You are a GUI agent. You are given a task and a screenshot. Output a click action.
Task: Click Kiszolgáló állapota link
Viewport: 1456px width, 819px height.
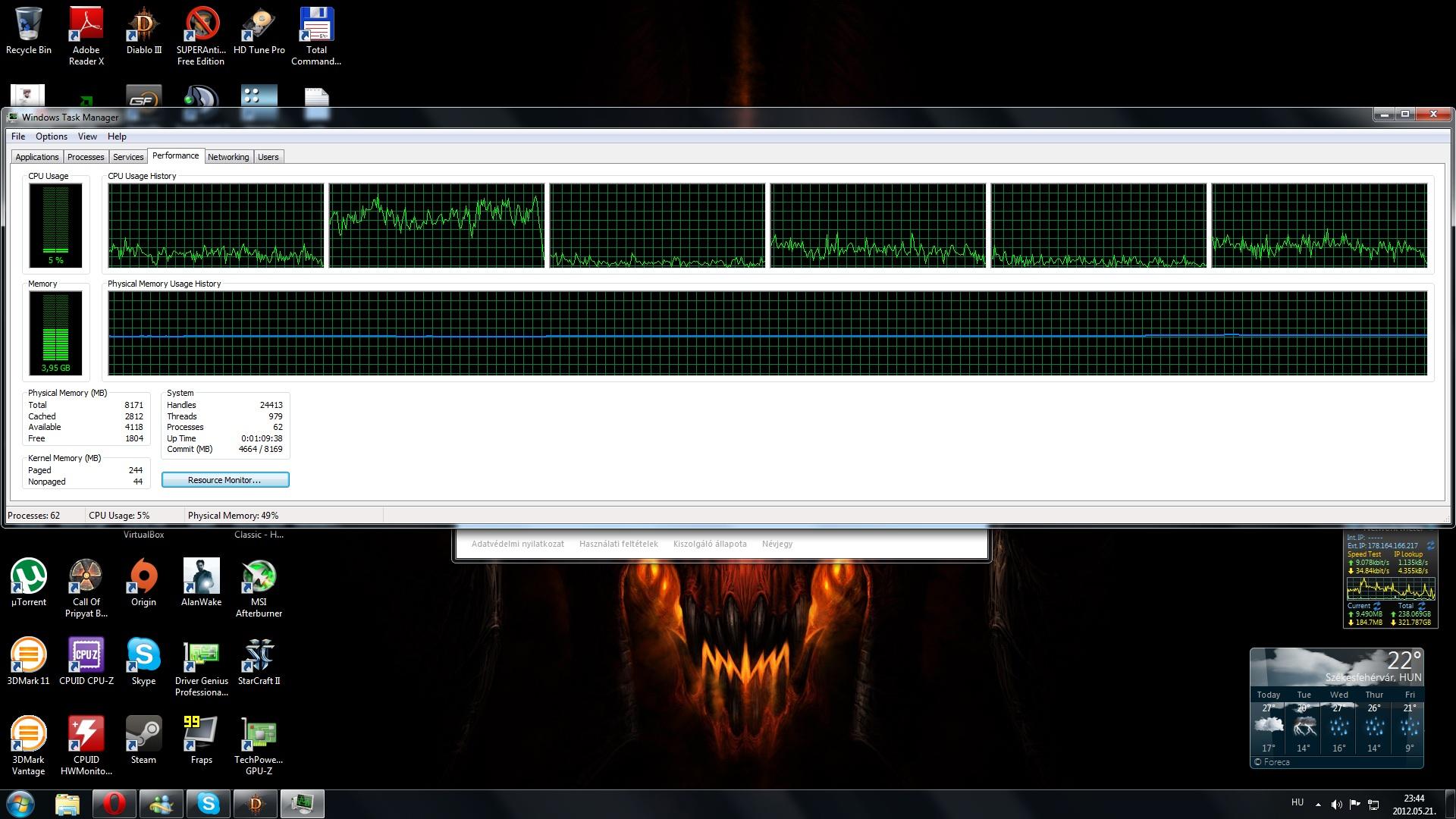click(x=710, y=544)
